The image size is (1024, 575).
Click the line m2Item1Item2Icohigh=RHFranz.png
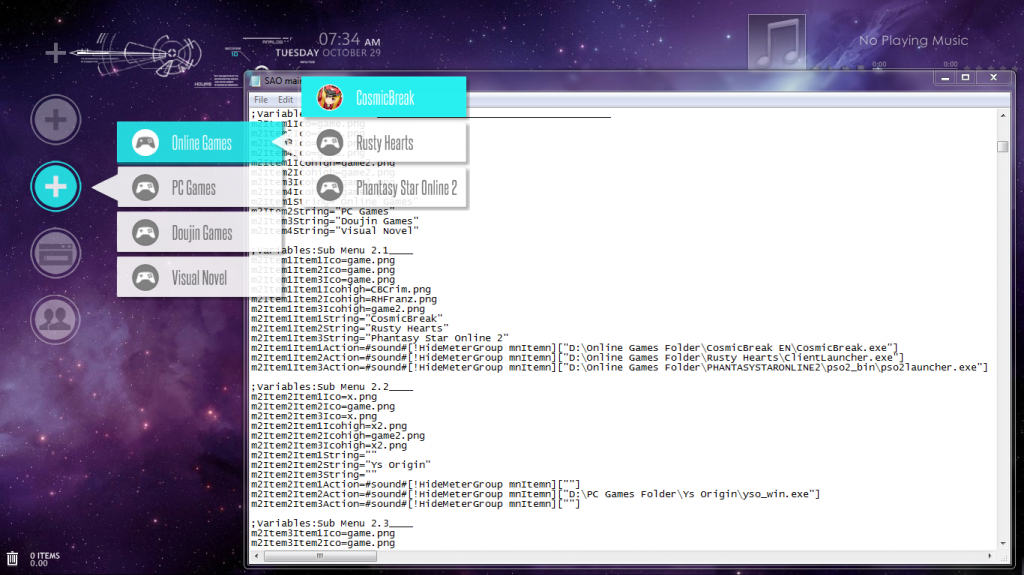point(344,299)
